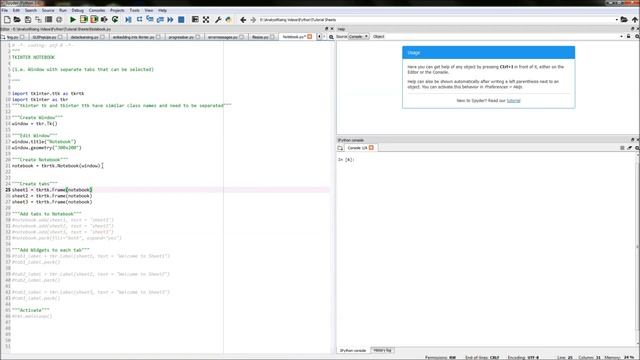The height and width of the screenshot is (360, 640).
Task: Toggle the Help pane lock icon
Action: point(629,36)
